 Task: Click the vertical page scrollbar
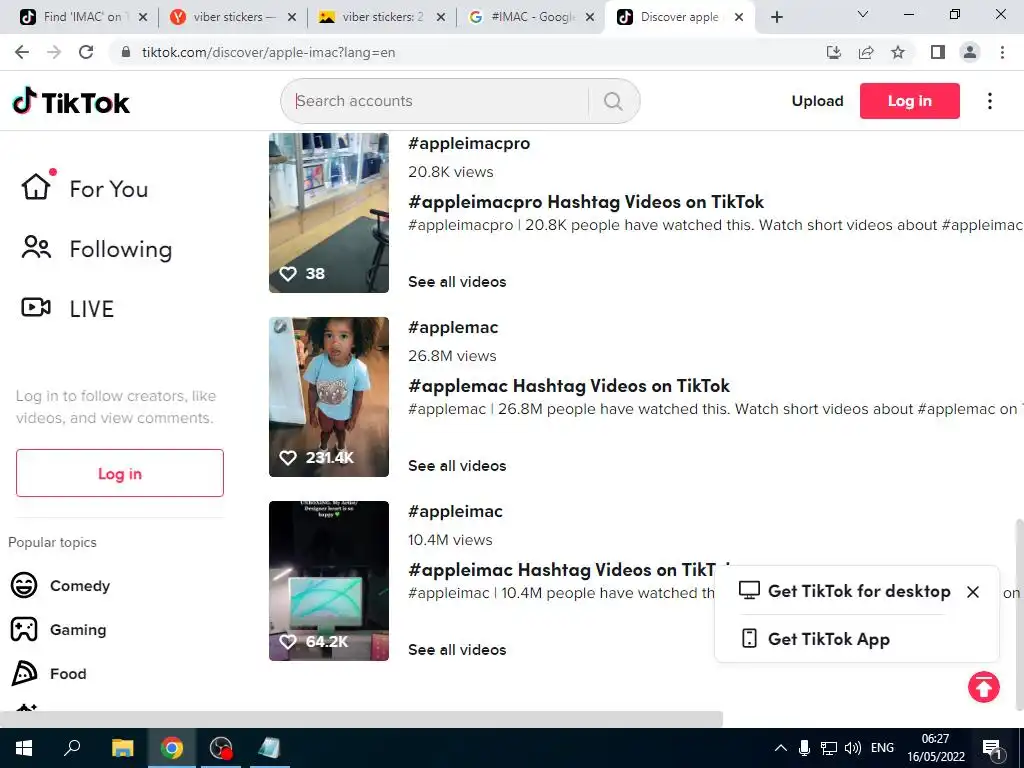(1019, 614)
